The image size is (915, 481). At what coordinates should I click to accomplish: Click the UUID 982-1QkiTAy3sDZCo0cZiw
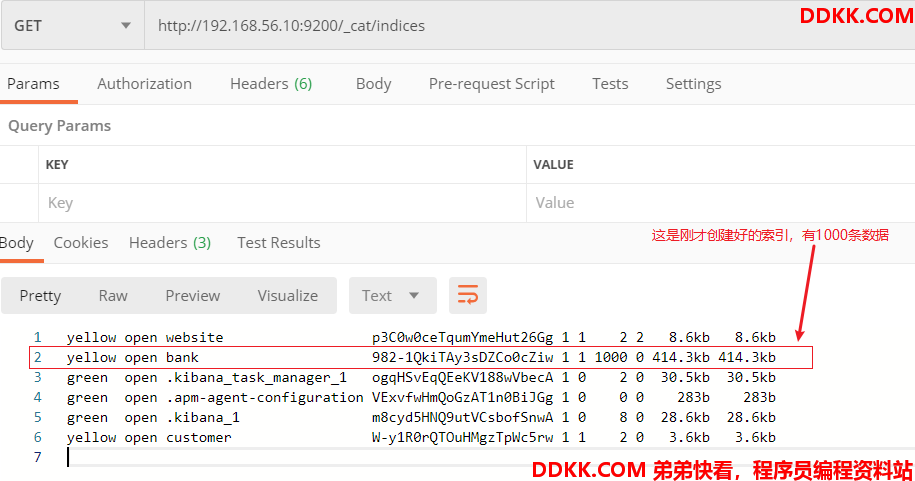coord(462,357)
